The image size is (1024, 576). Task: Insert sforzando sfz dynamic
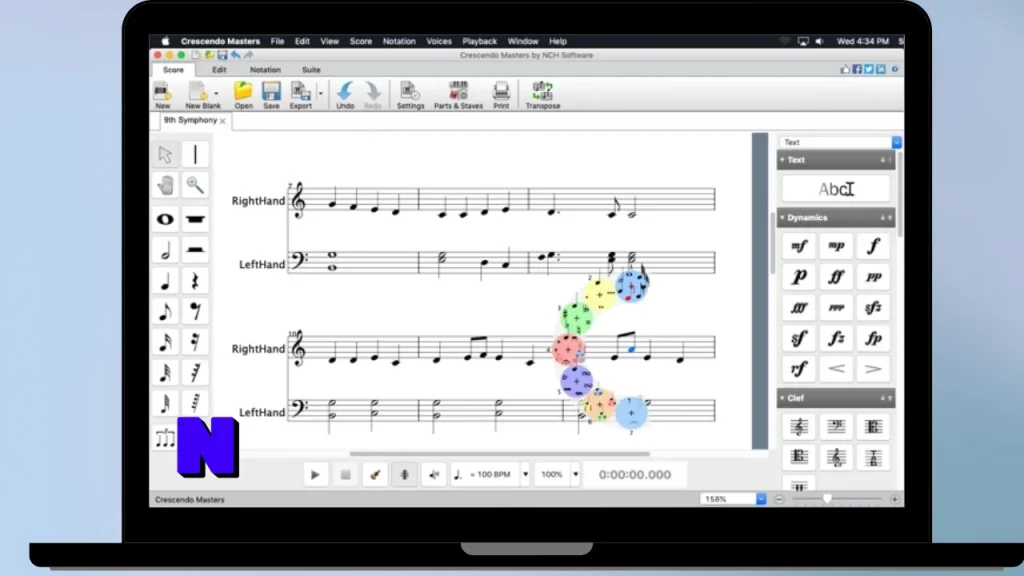[873, 308]
